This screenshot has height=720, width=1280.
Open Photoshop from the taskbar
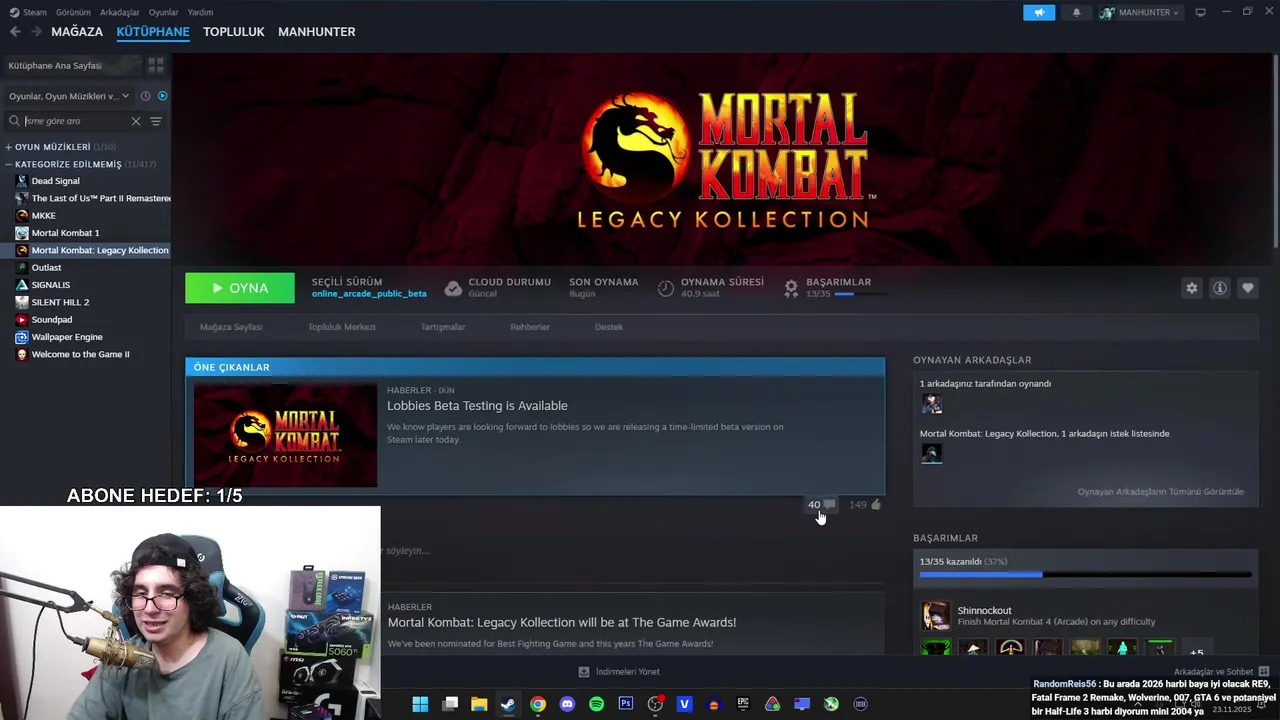pyautogui.click(x=626, y=704)
